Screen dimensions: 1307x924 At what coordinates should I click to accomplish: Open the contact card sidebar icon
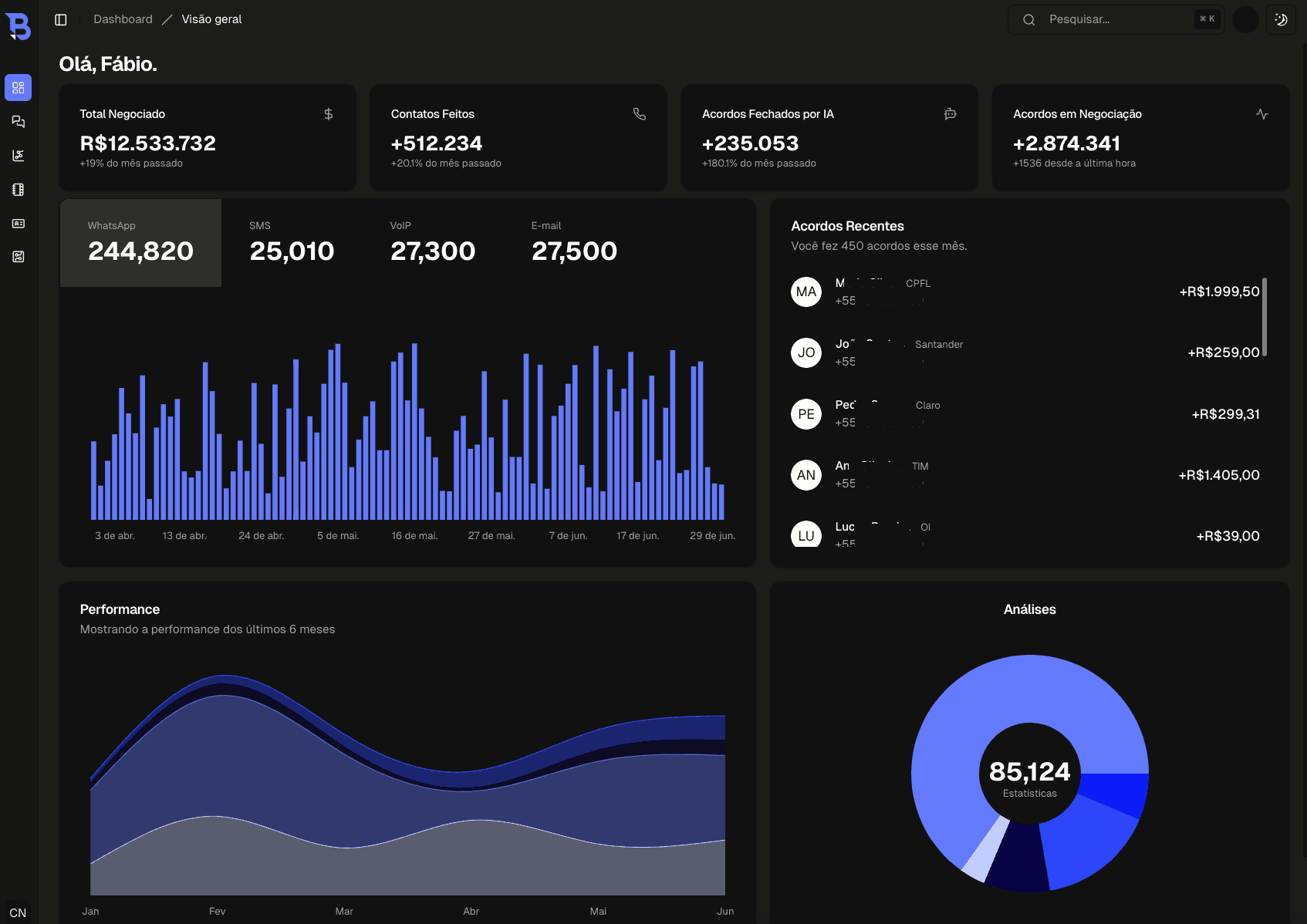(x=19, y=224)
